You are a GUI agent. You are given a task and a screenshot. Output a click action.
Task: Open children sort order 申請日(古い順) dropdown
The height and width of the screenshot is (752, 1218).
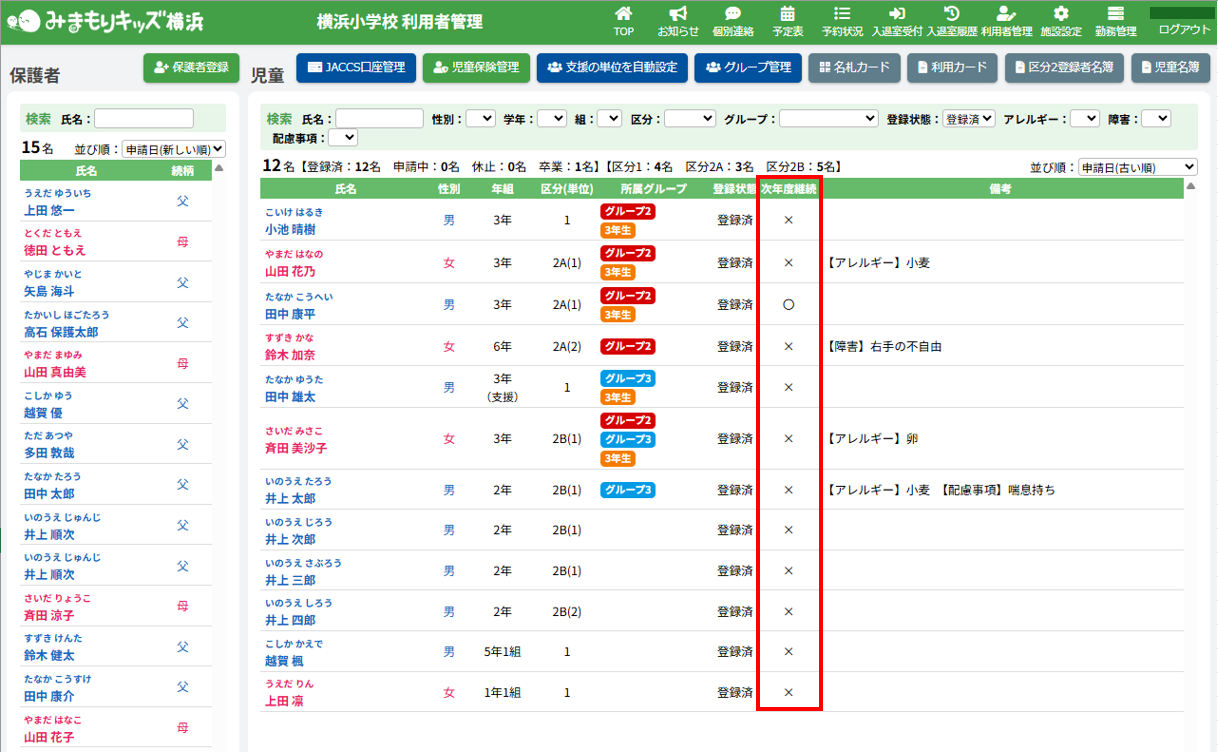[x=1137, y=167]
